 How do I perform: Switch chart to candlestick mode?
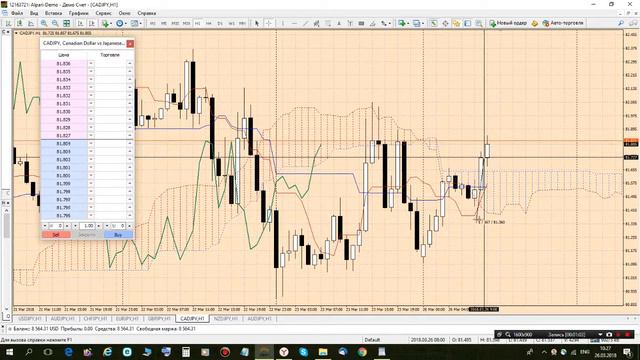click(20, 23)
